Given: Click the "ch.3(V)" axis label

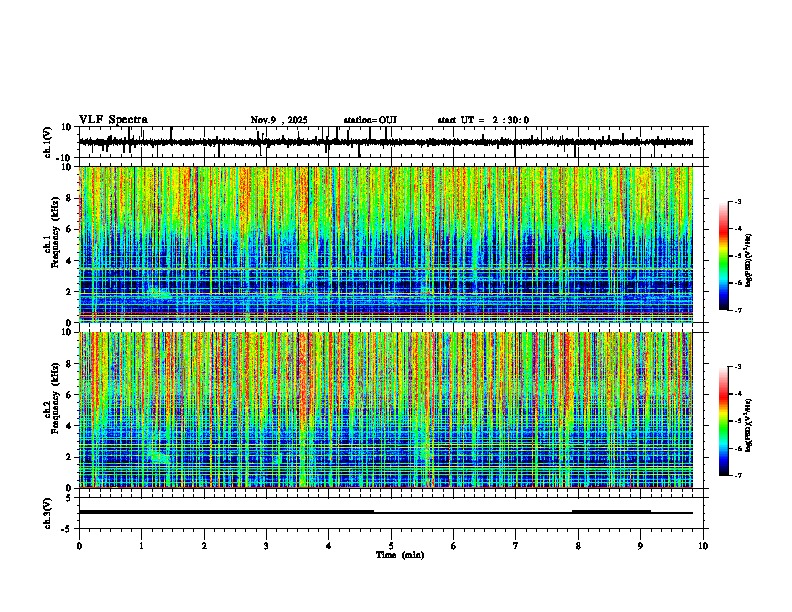Looking at the screenshot, I should 48,514.
